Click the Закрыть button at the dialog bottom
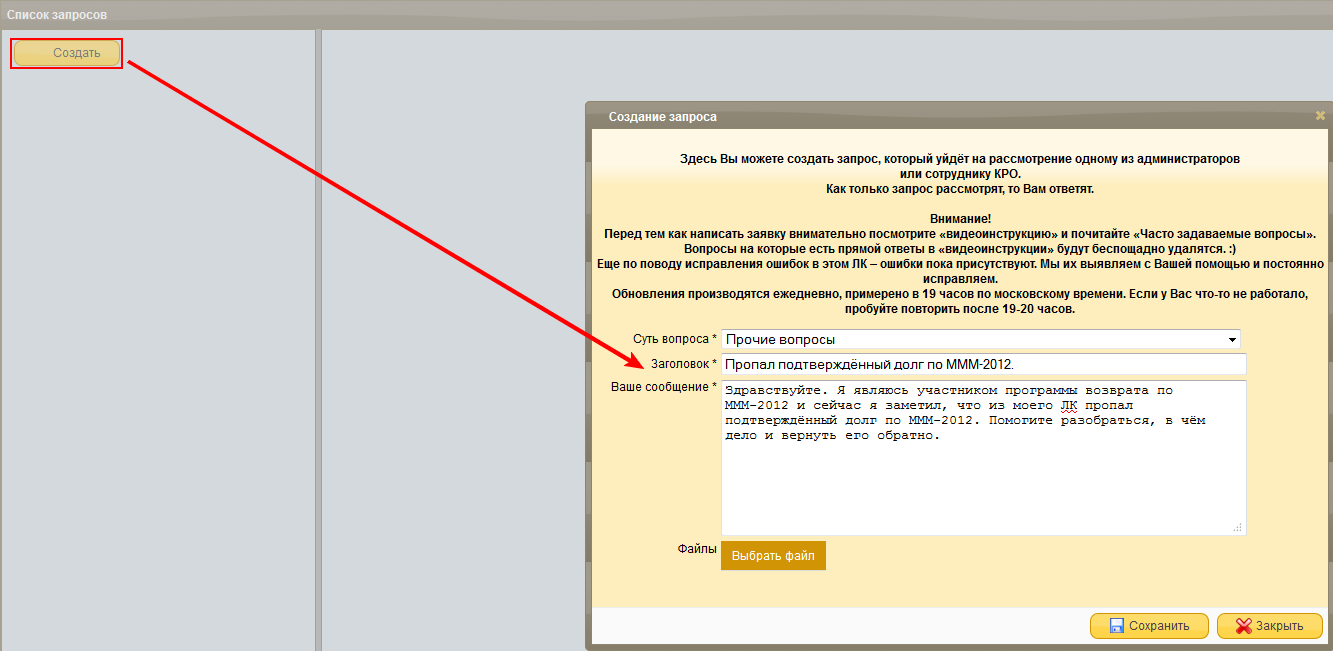Viewport: 1333px width, 651px height. tap(1270, 626)
